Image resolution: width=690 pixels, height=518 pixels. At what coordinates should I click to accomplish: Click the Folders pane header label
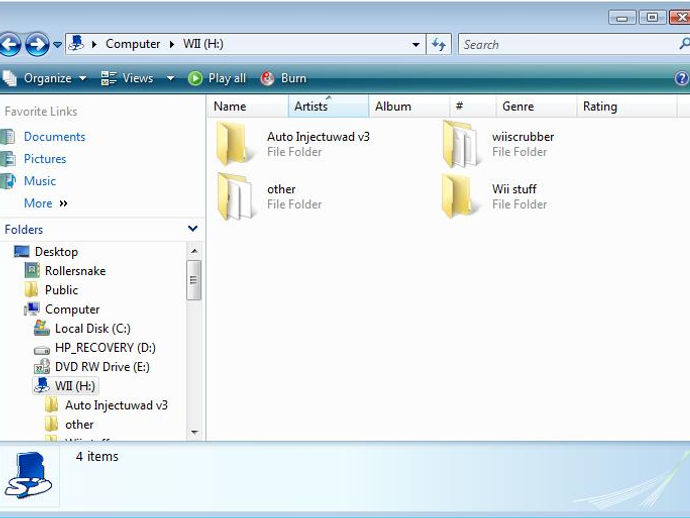coord(24,230)
